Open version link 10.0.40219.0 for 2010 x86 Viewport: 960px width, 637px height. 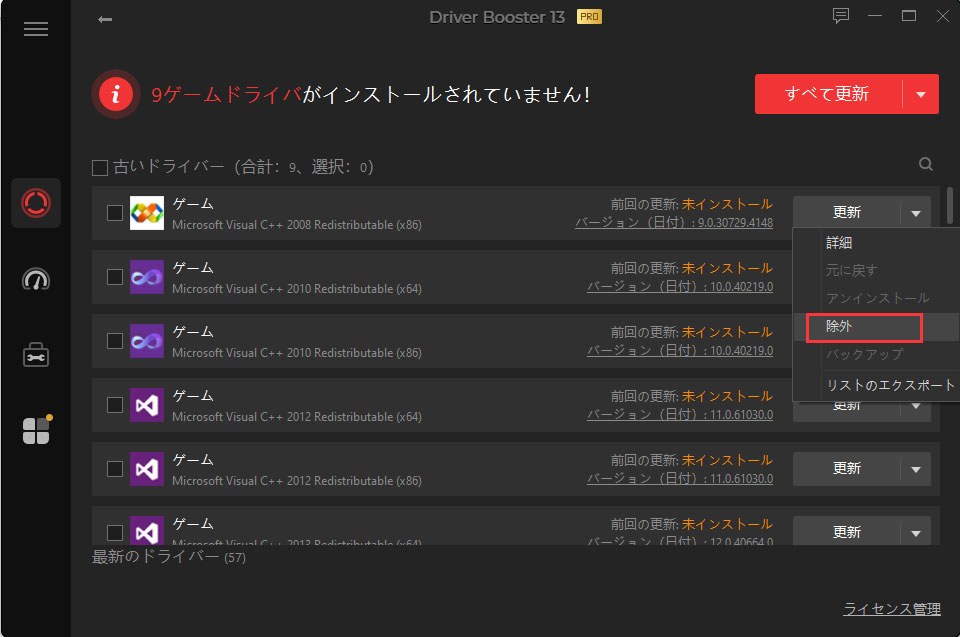click(x=680, y=351)
